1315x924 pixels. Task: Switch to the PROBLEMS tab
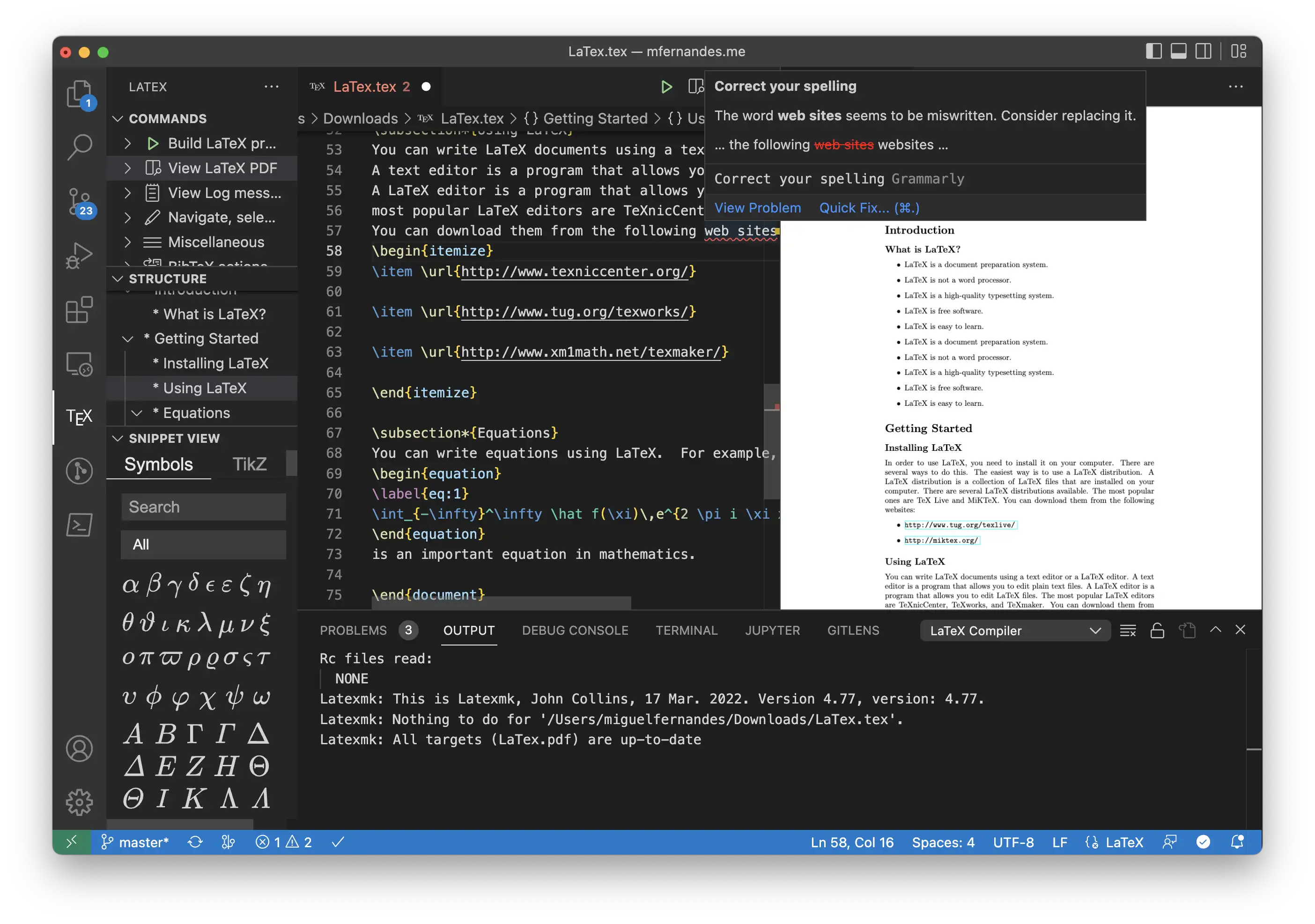click(353, 629)
